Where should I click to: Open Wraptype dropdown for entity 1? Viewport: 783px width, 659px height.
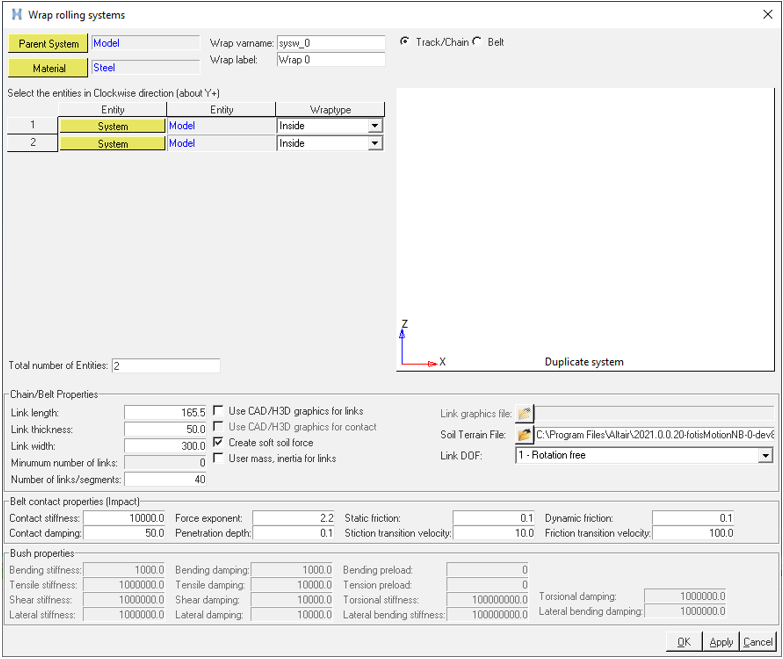(x=375, y=127)
